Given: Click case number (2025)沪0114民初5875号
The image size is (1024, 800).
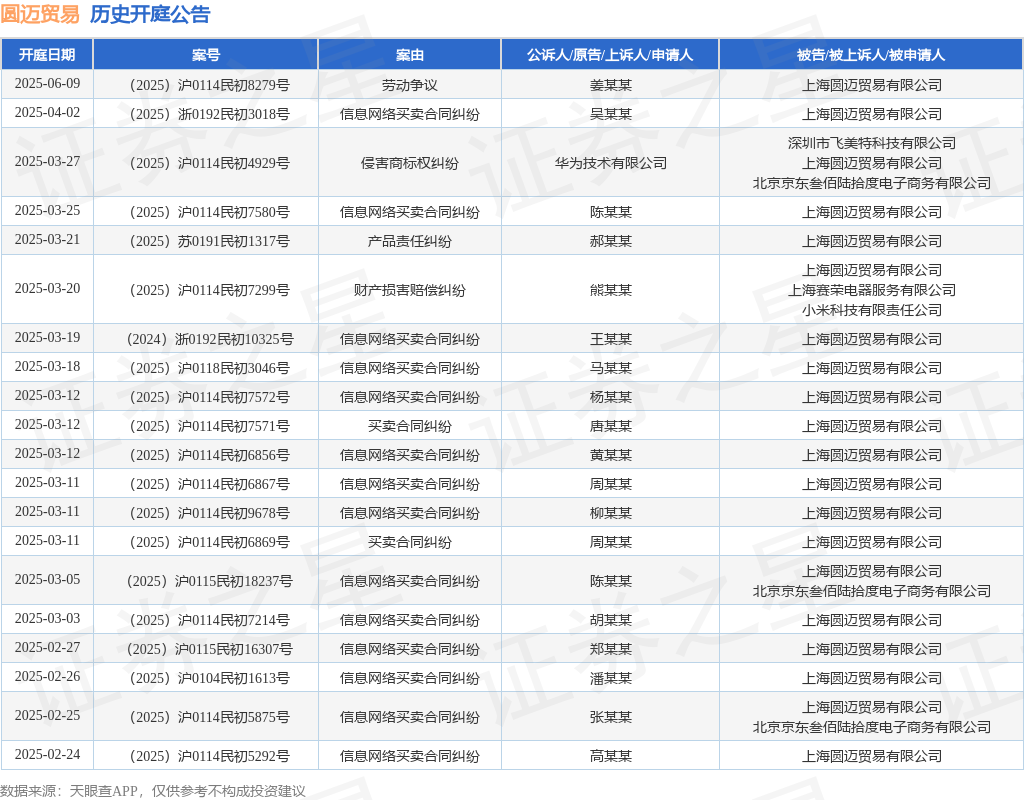Looking at the screenshot, I should click(x=206, y=717).
